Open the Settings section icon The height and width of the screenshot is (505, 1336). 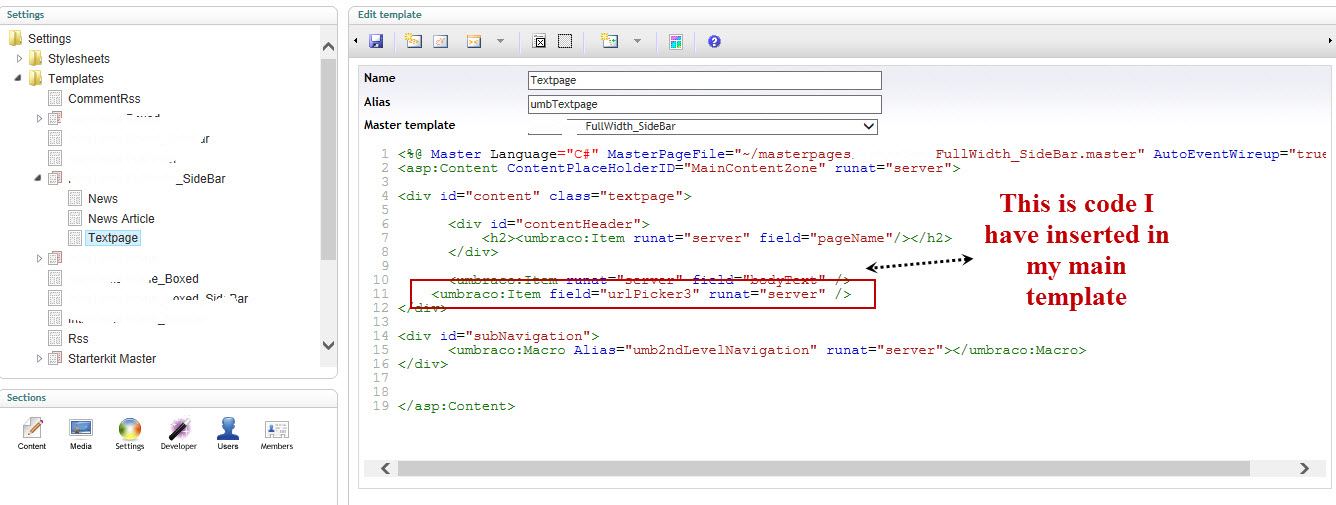(x=130, y=434)
